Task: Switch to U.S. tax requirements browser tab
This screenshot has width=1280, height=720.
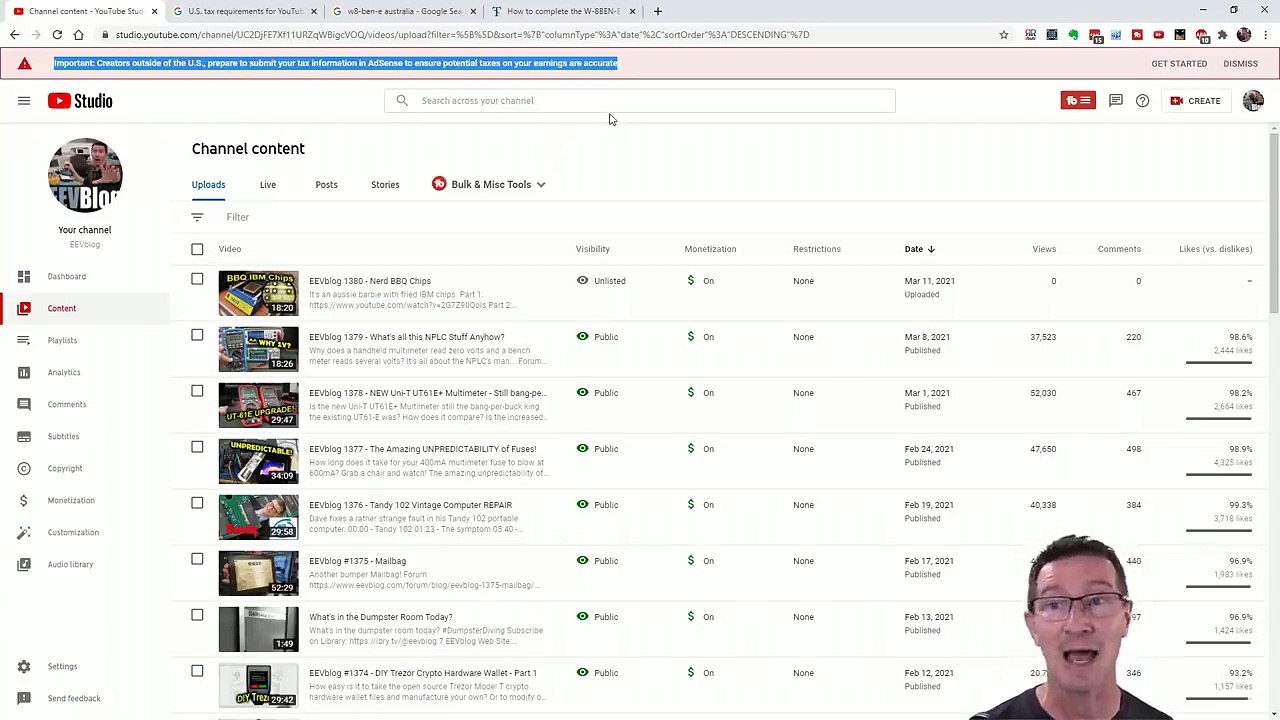Action: coord(244,11)
